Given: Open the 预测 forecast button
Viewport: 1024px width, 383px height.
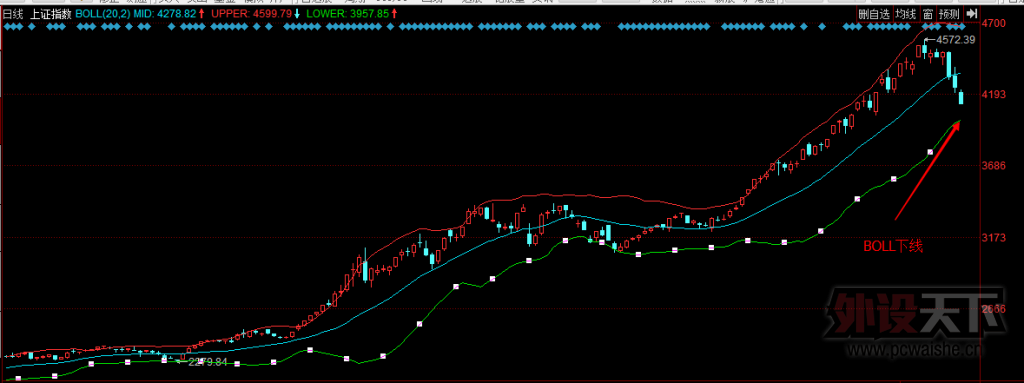Looking at the screenshot, I should click(x=949, y=14).
